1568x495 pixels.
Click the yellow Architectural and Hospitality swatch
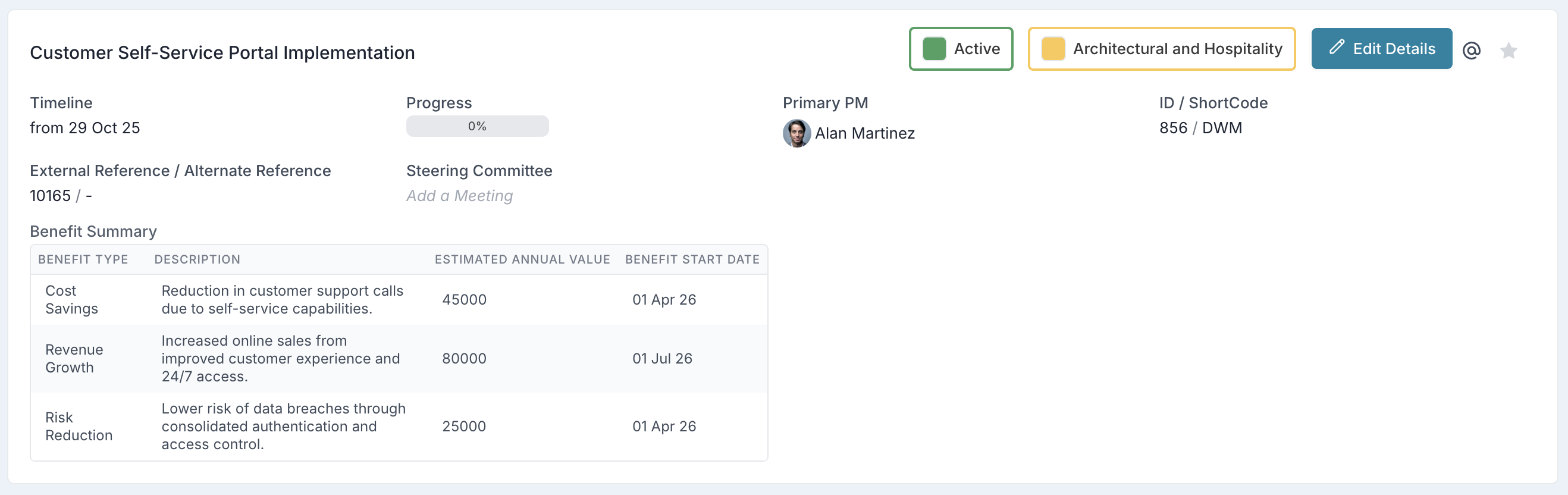click(1053, 49)
